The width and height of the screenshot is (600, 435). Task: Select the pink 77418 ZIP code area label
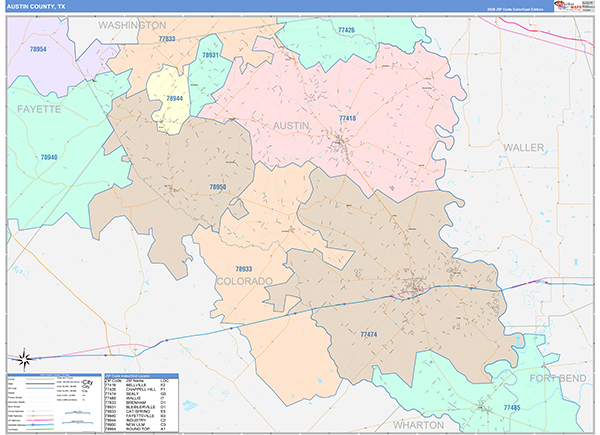pyautogui.click(x=347, y=119)
